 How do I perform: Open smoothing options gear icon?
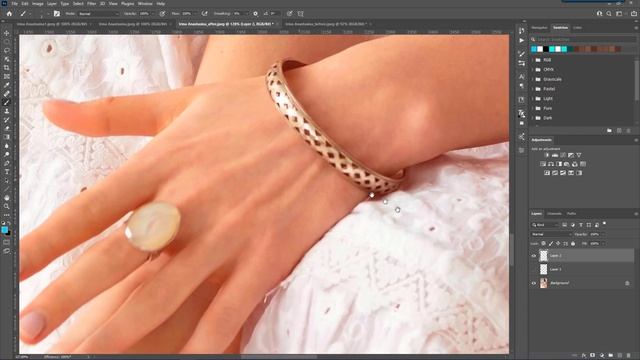tap(256, 13)
